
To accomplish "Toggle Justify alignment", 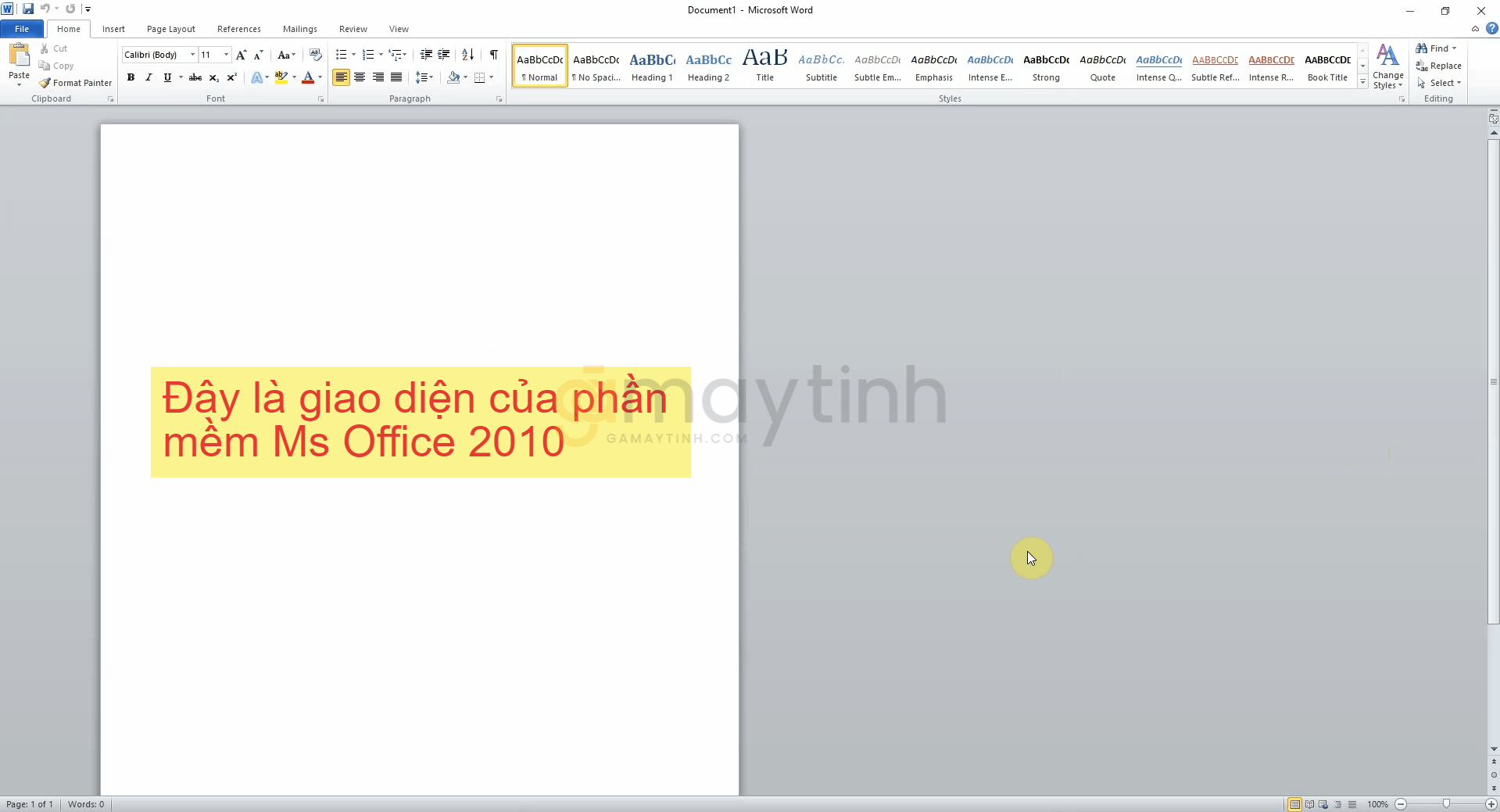I will click(x=396, y=77).
